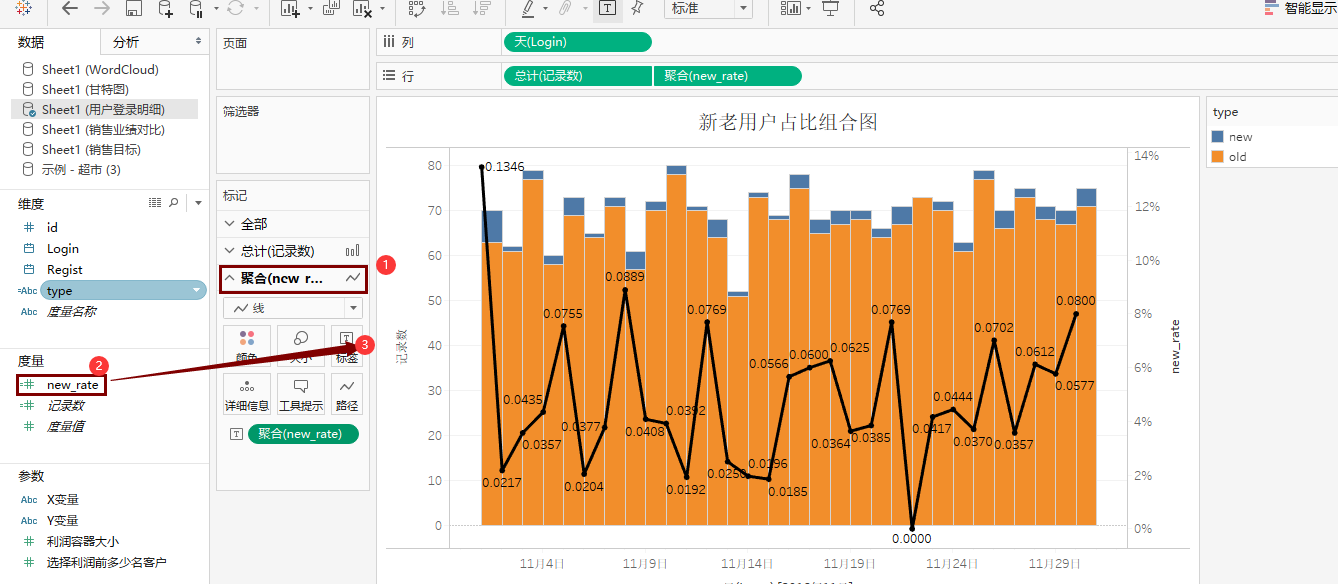Click the blue new legend color swatch
The image size is (1338, 584).
click(1217, 137)
